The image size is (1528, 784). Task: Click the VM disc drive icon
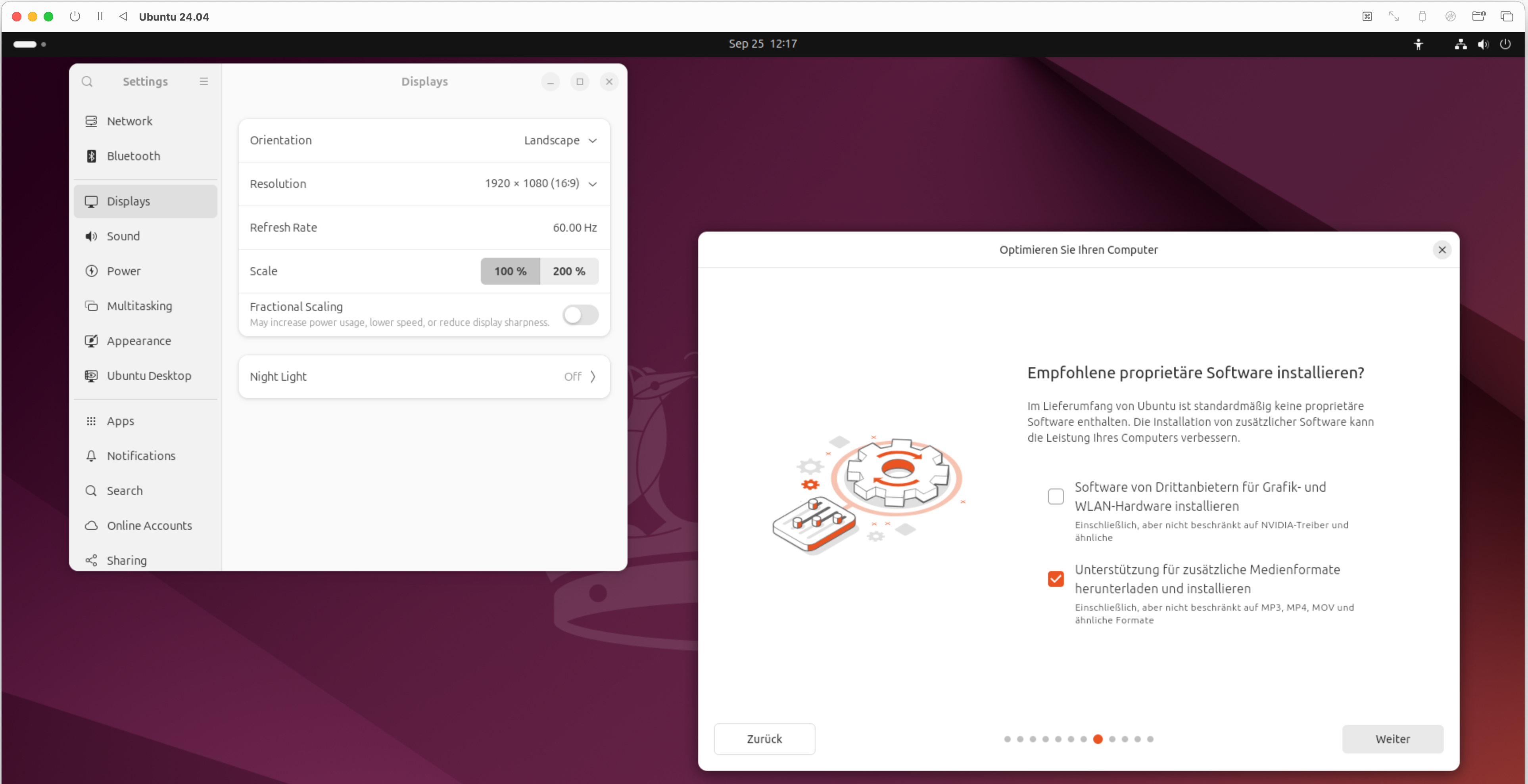(x=1450, y=16)
